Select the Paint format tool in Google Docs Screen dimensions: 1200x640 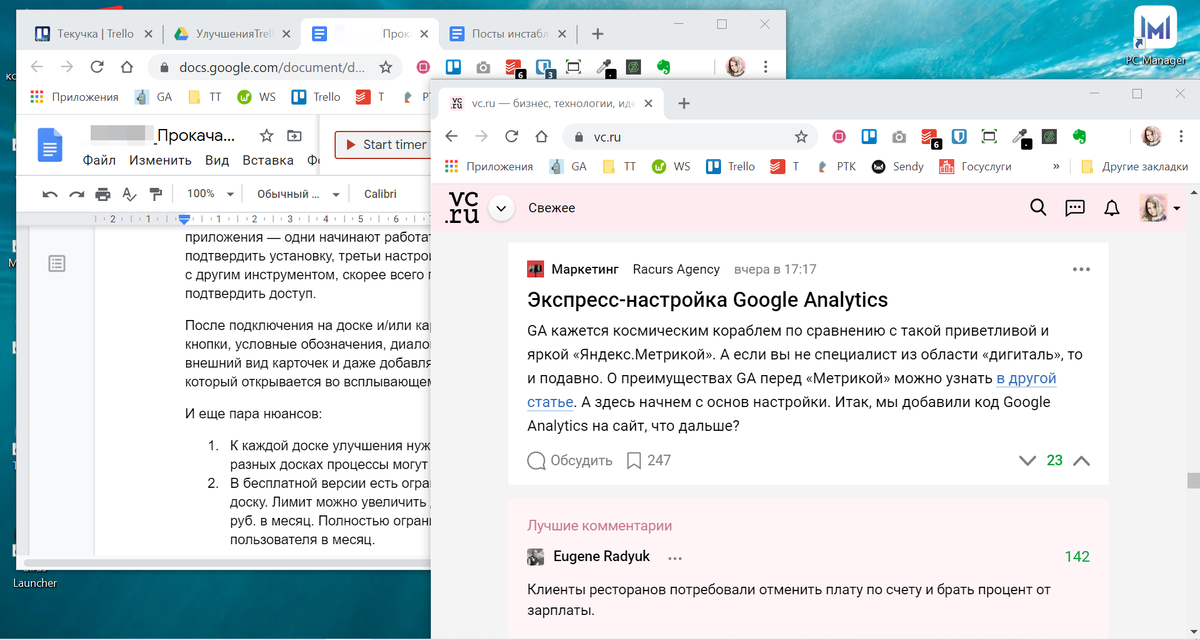(155, 194)
